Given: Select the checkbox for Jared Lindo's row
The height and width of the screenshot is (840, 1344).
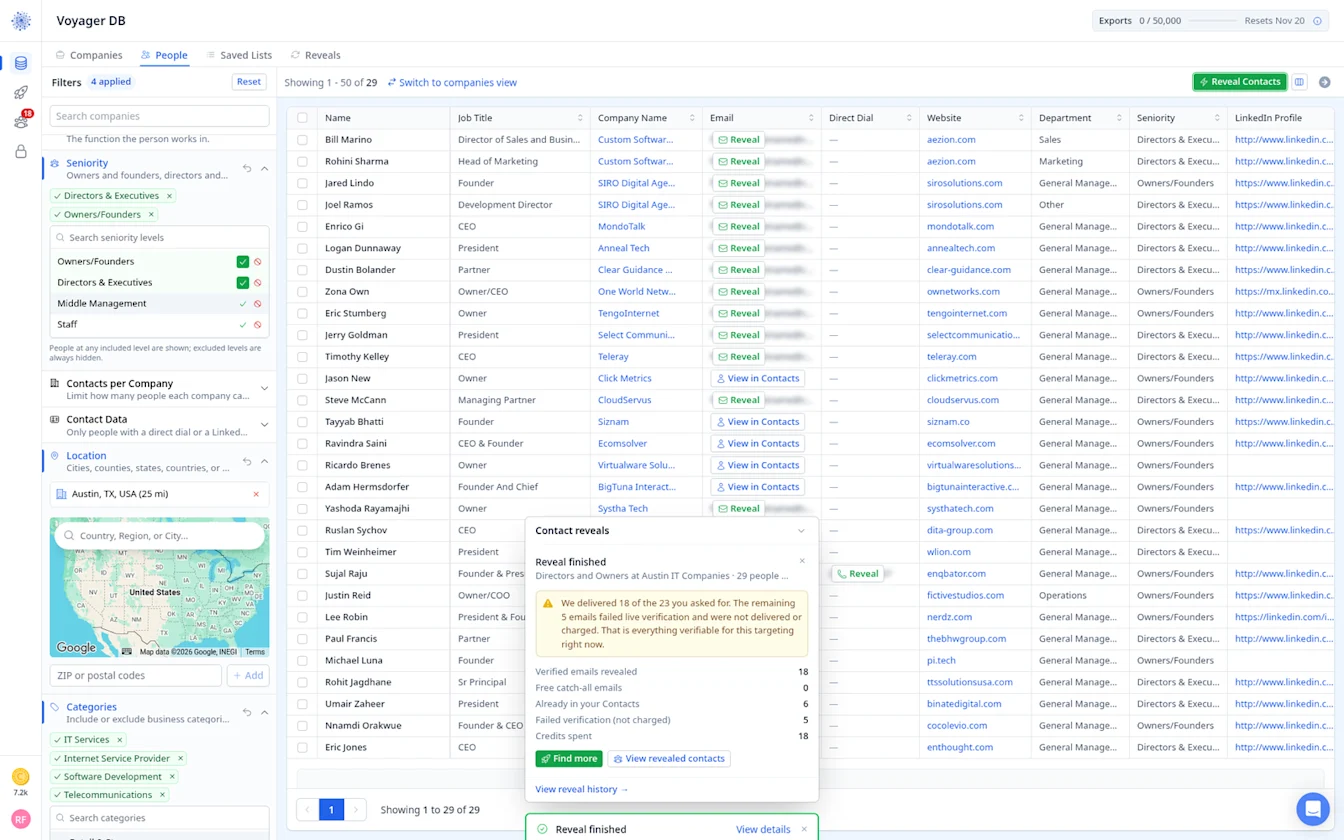Looking at the screenshot, I should tap(302, 183).
